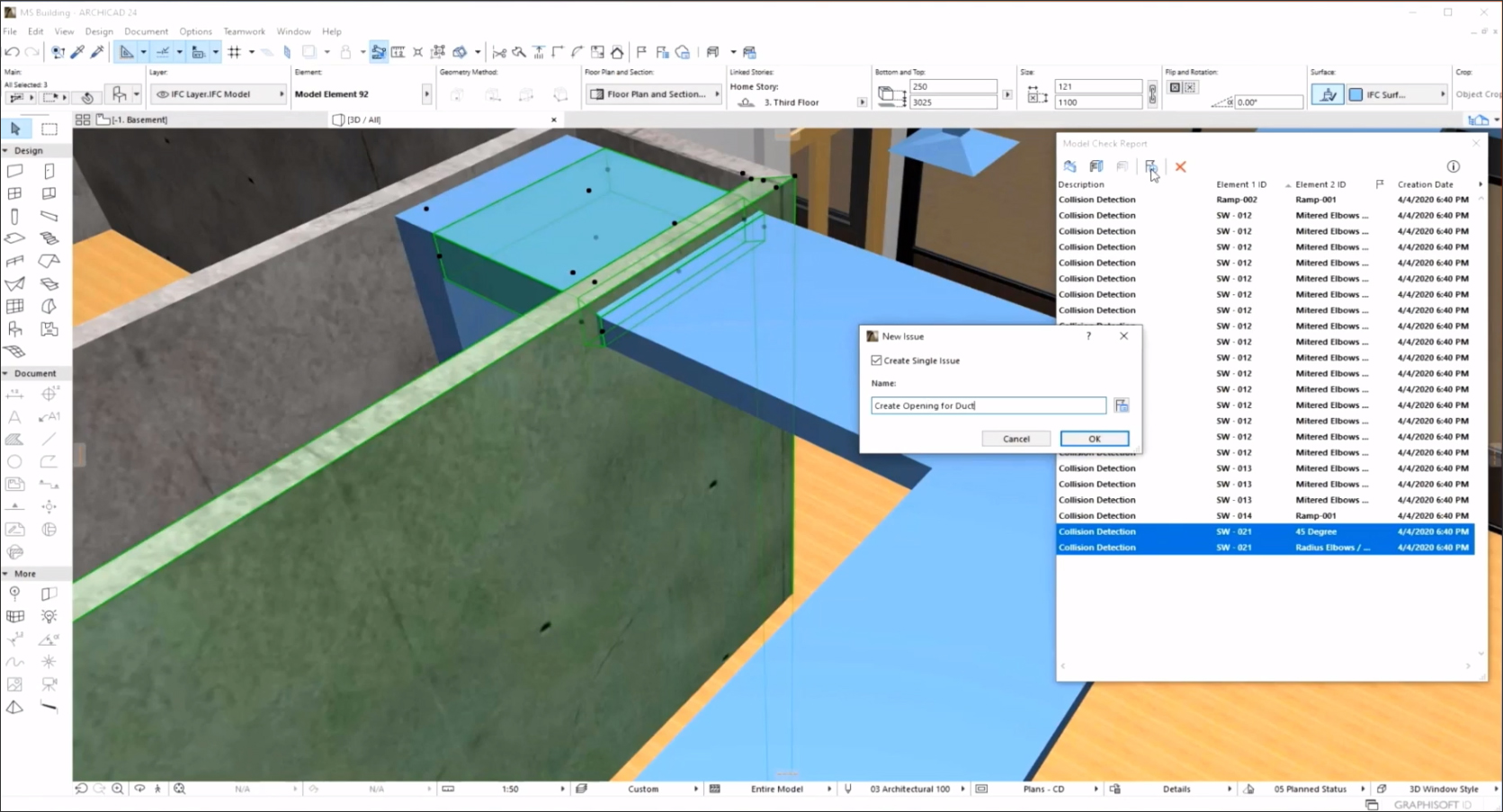Click the blue IFC surface color swatch
This screenshot has width=1503, height=812.
[x=1355, y=94]
